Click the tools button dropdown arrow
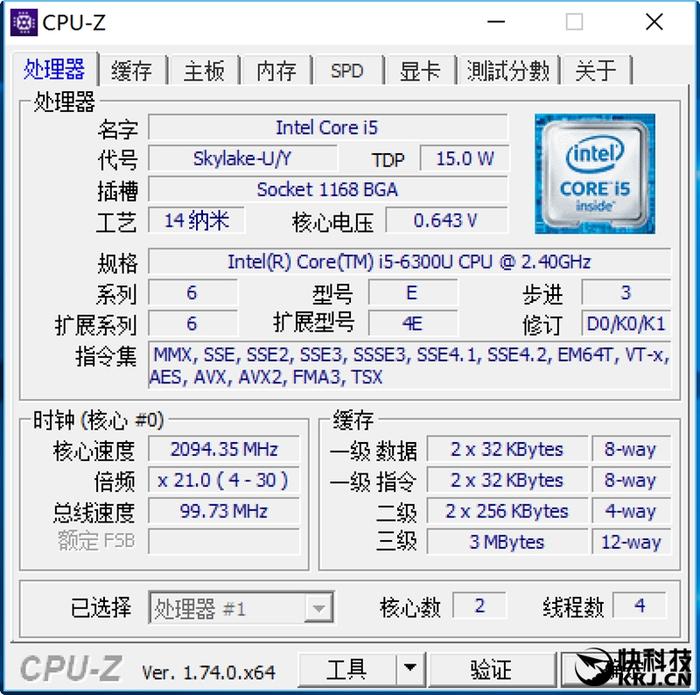 tap(410, 669)
